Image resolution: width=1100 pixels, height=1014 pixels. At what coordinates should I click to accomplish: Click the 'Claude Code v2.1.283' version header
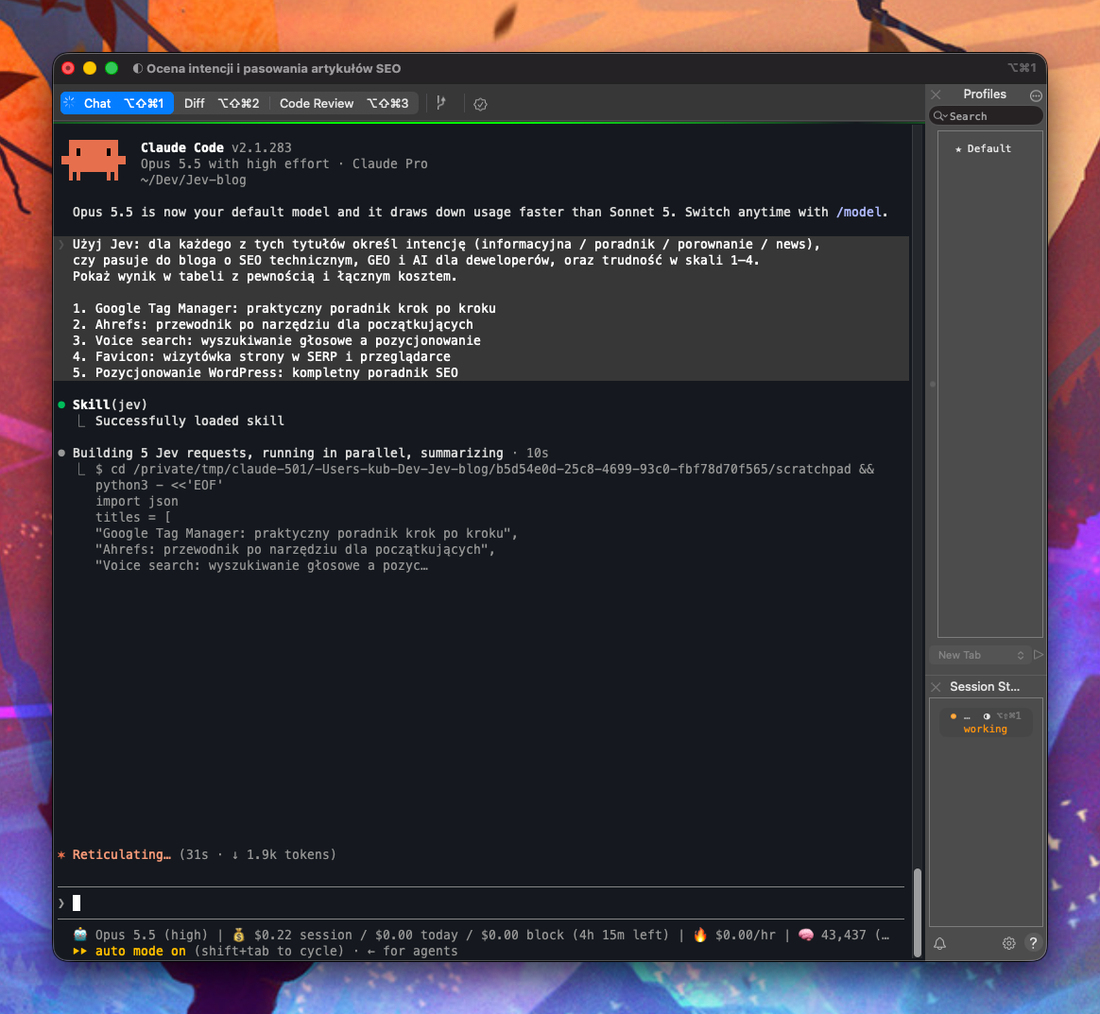pyautogui.click(x=216, y=147)
